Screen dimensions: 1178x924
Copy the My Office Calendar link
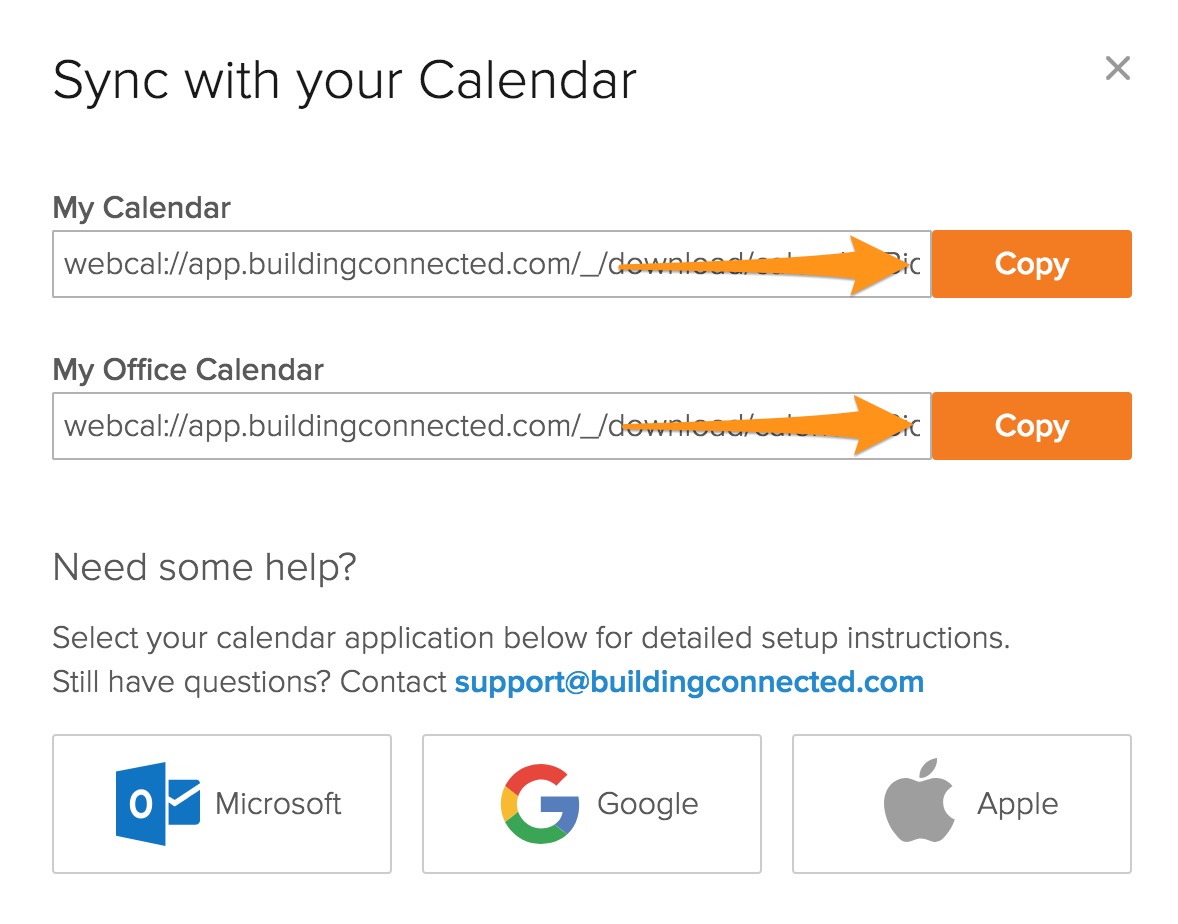(1031, 427)
